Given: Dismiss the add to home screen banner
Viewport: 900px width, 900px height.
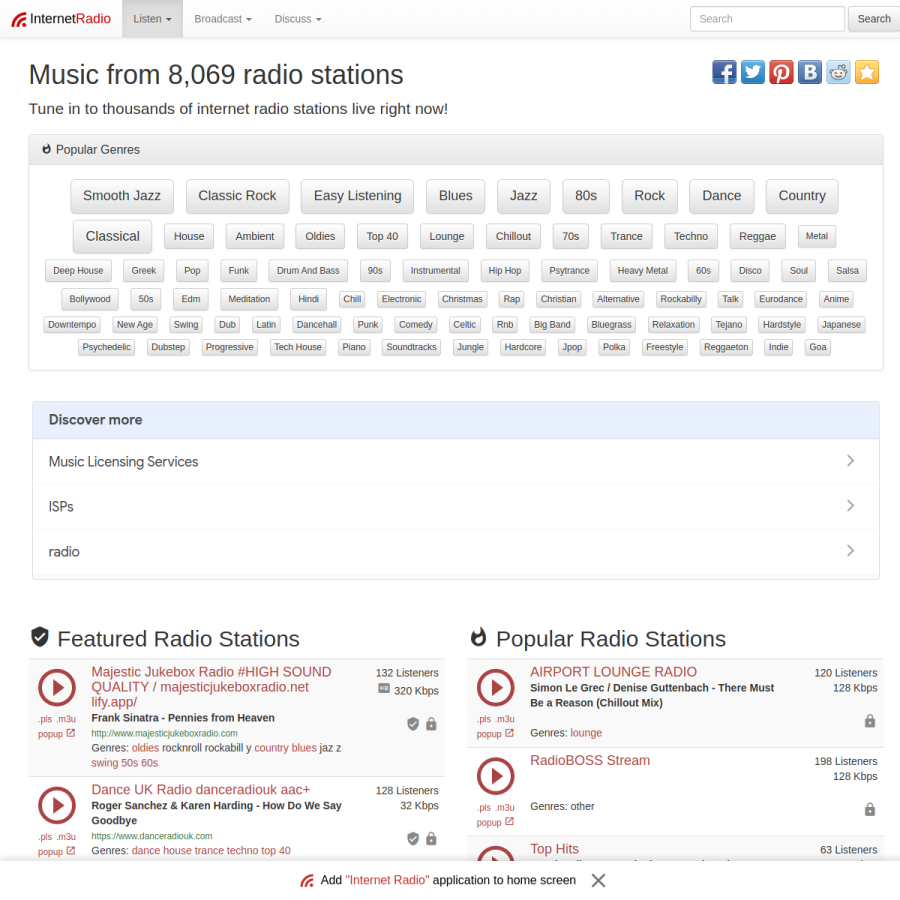Looking at the screenshot, I should (598, 880).
